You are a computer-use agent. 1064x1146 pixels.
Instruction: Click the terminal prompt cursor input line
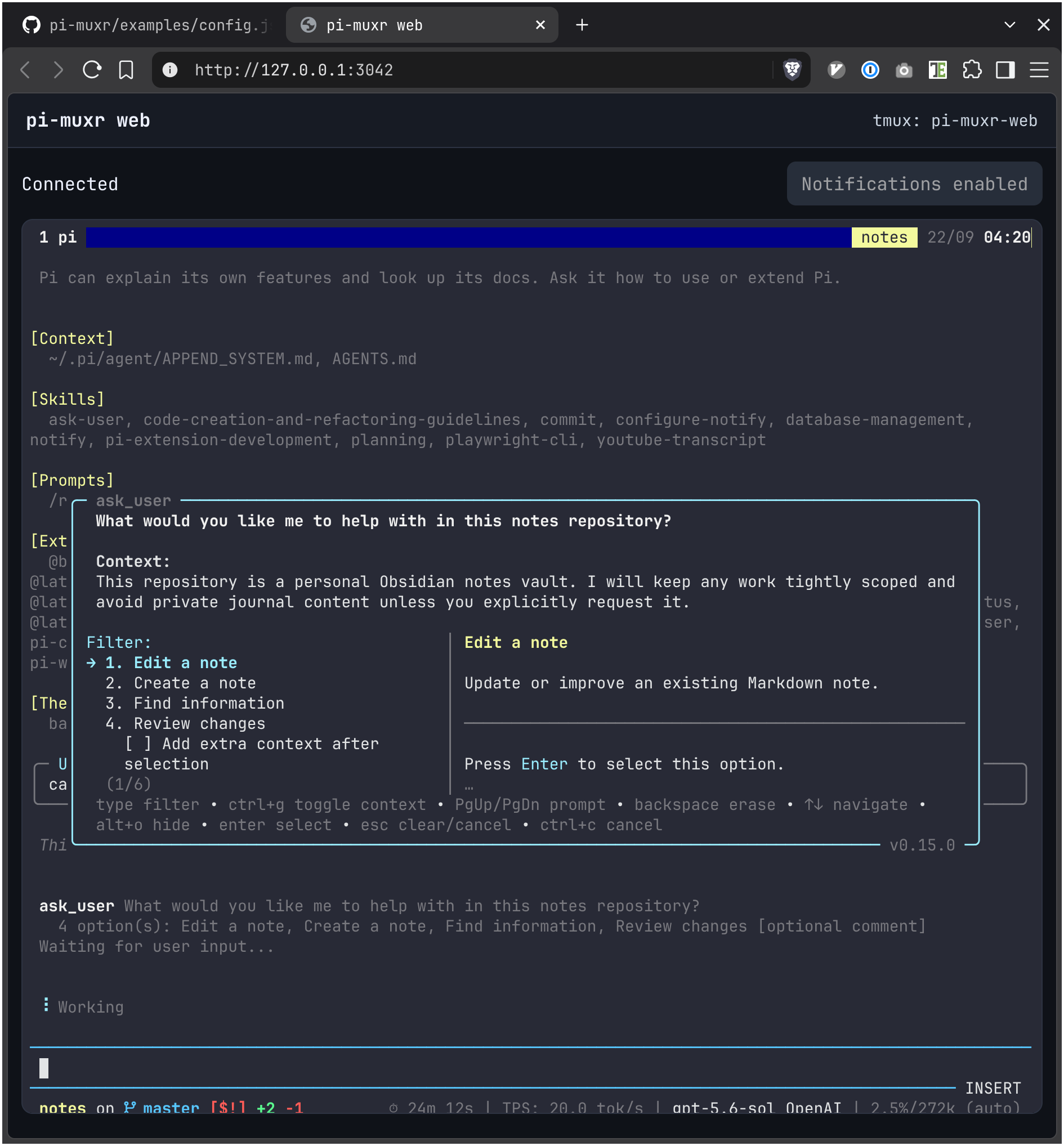click(x=530, y=1068)
